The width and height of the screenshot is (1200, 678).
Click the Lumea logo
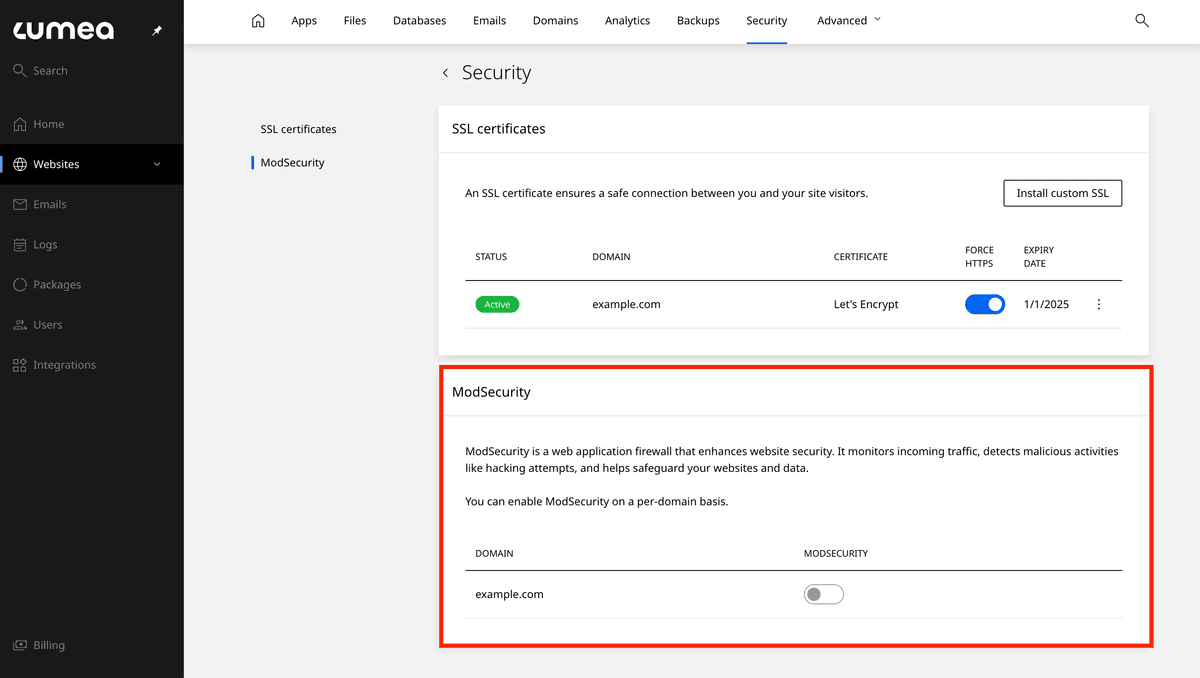pos(63,31)
